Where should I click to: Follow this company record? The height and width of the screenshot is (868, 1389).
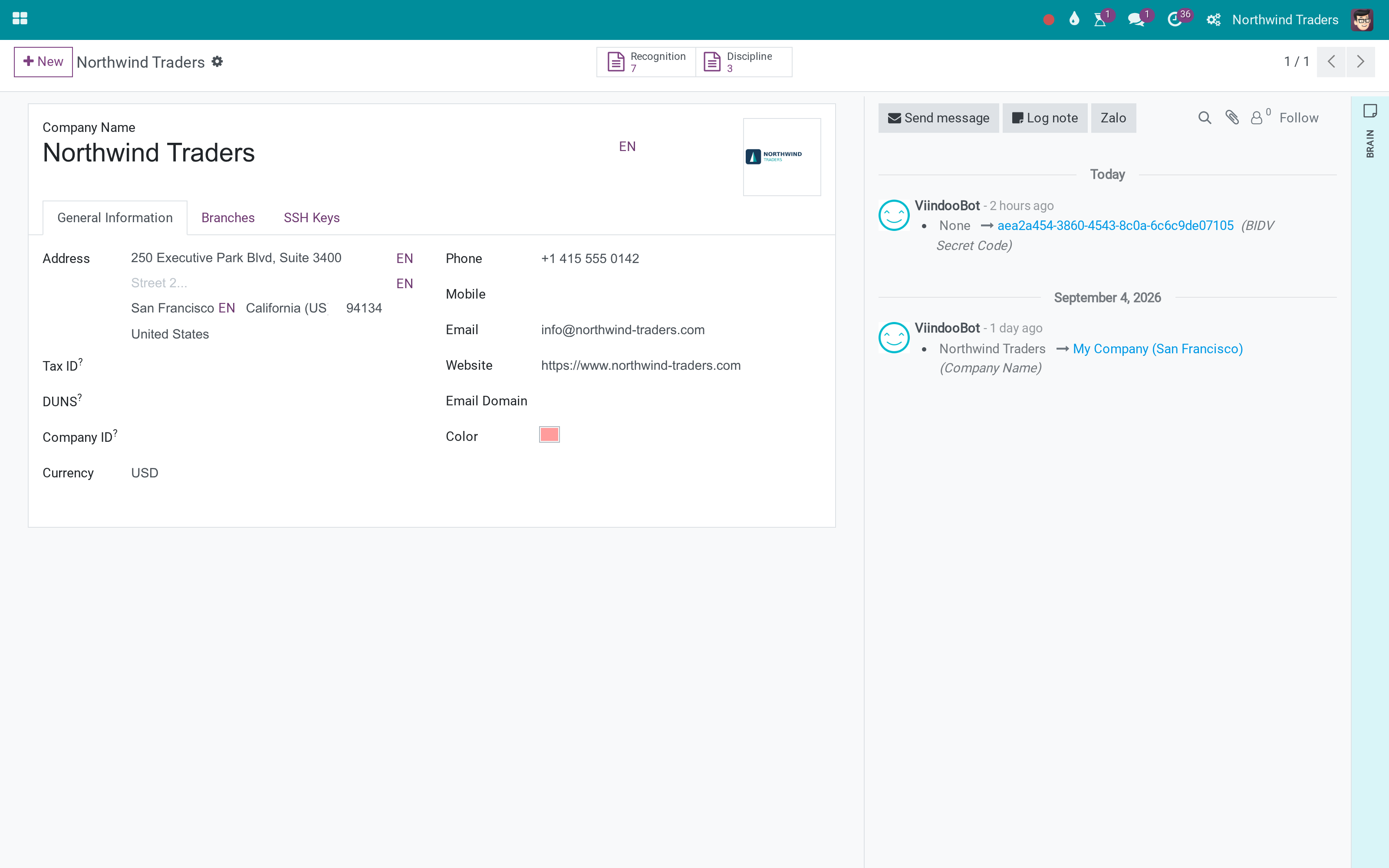pyautogui.click(x=1298, y=118)
